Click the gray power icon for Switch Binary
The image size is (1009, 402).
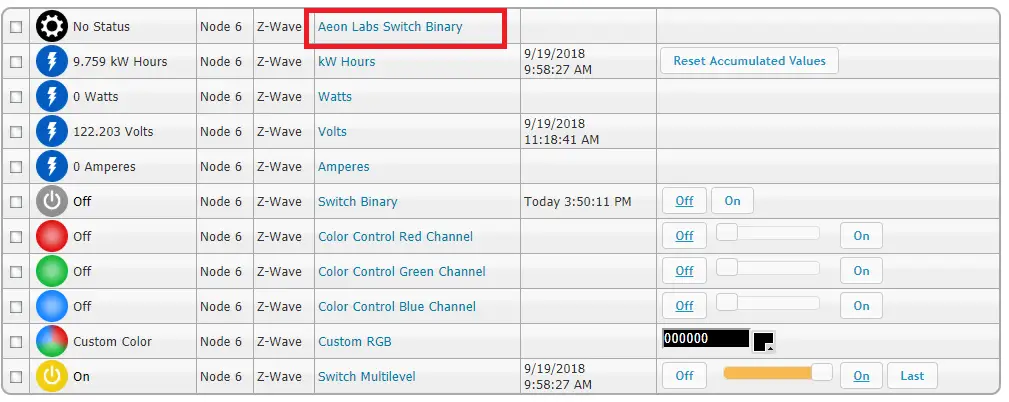51,201
